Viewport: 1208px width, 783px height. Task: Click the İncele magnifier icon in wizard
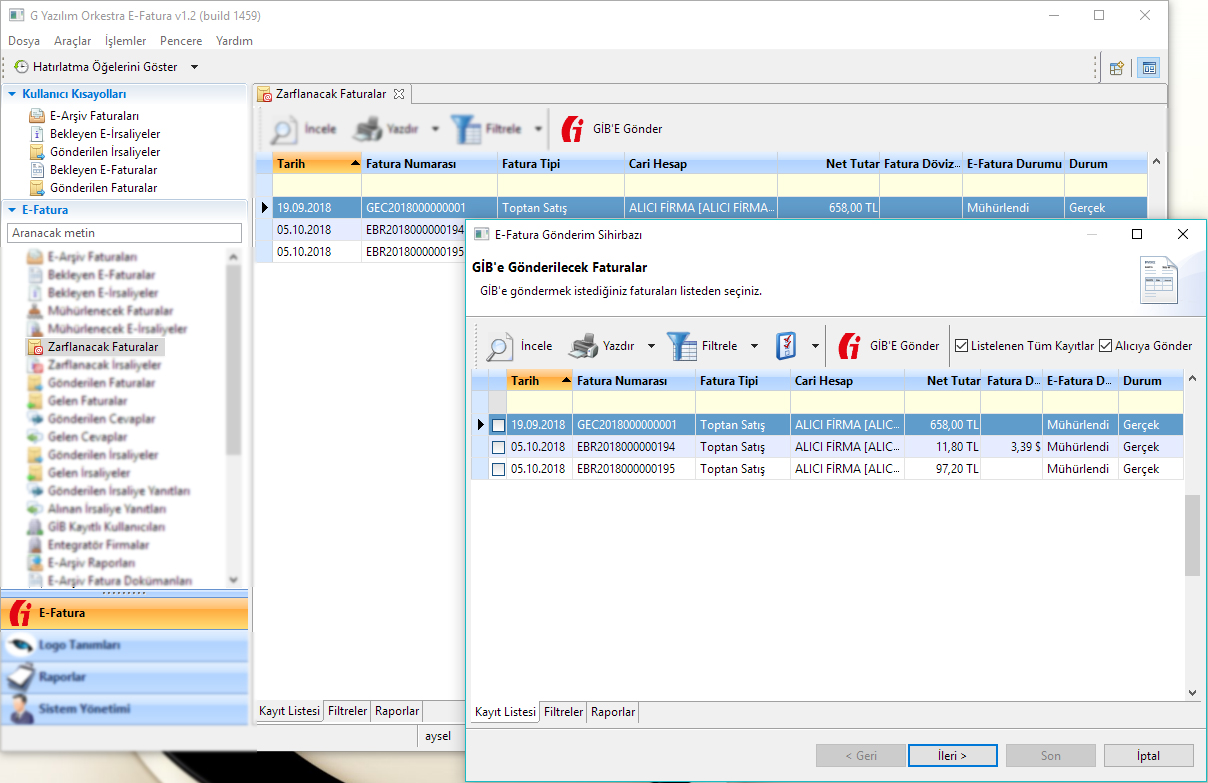coord(500,347)
